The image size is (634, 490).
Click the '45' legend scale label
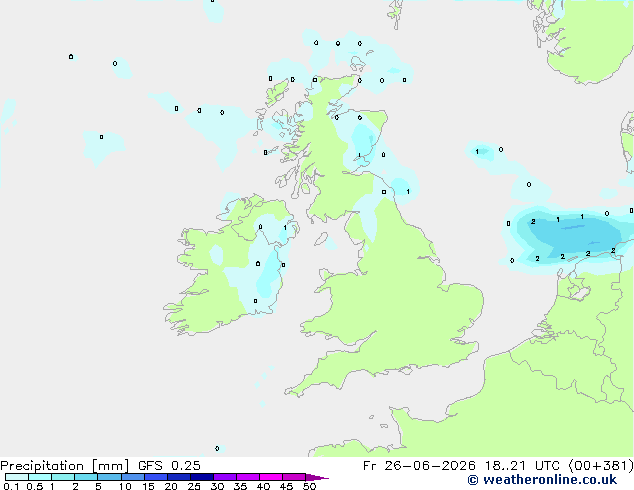(286, 486)
